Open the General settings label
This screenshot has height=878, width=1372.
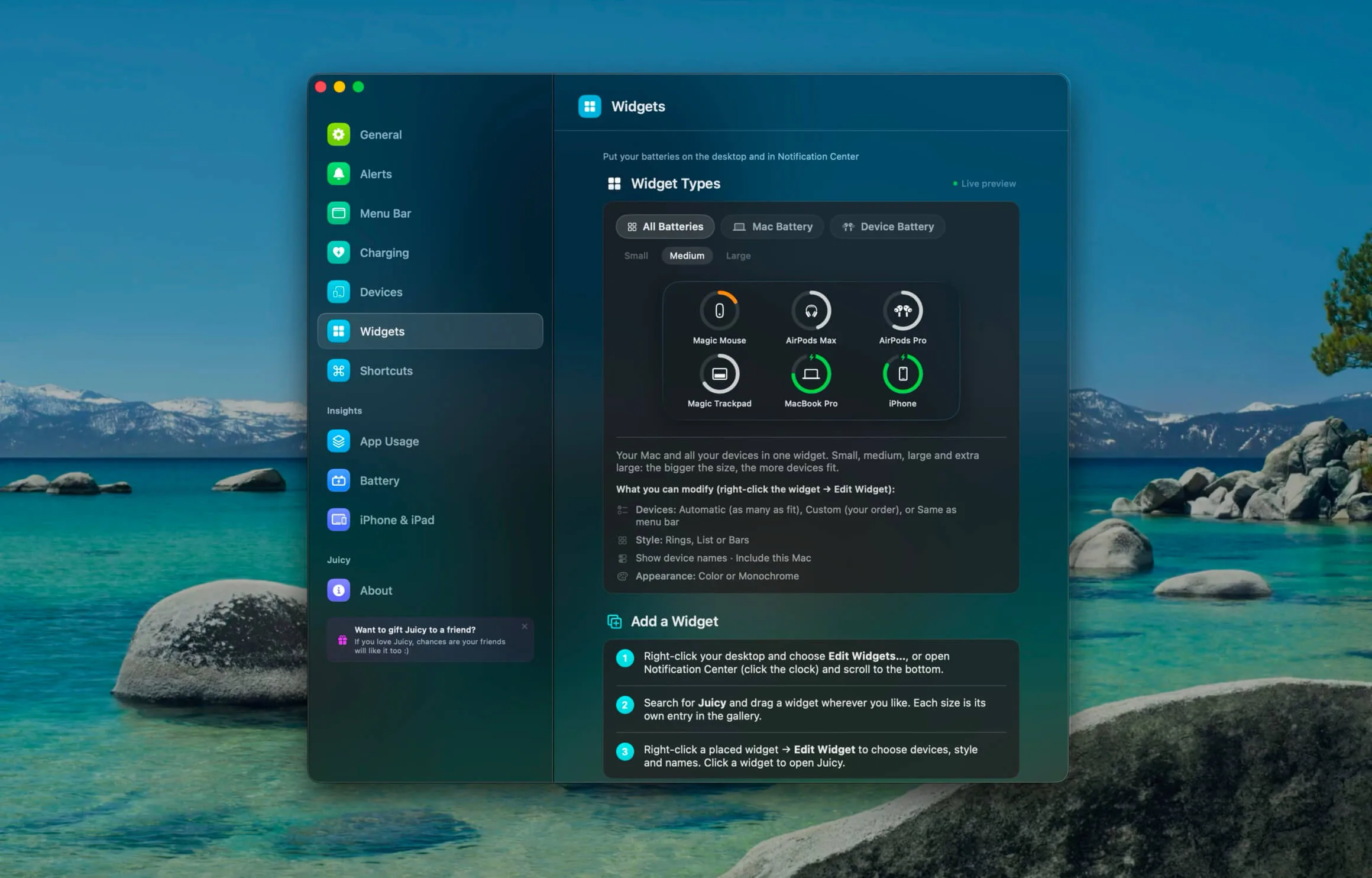381,135
